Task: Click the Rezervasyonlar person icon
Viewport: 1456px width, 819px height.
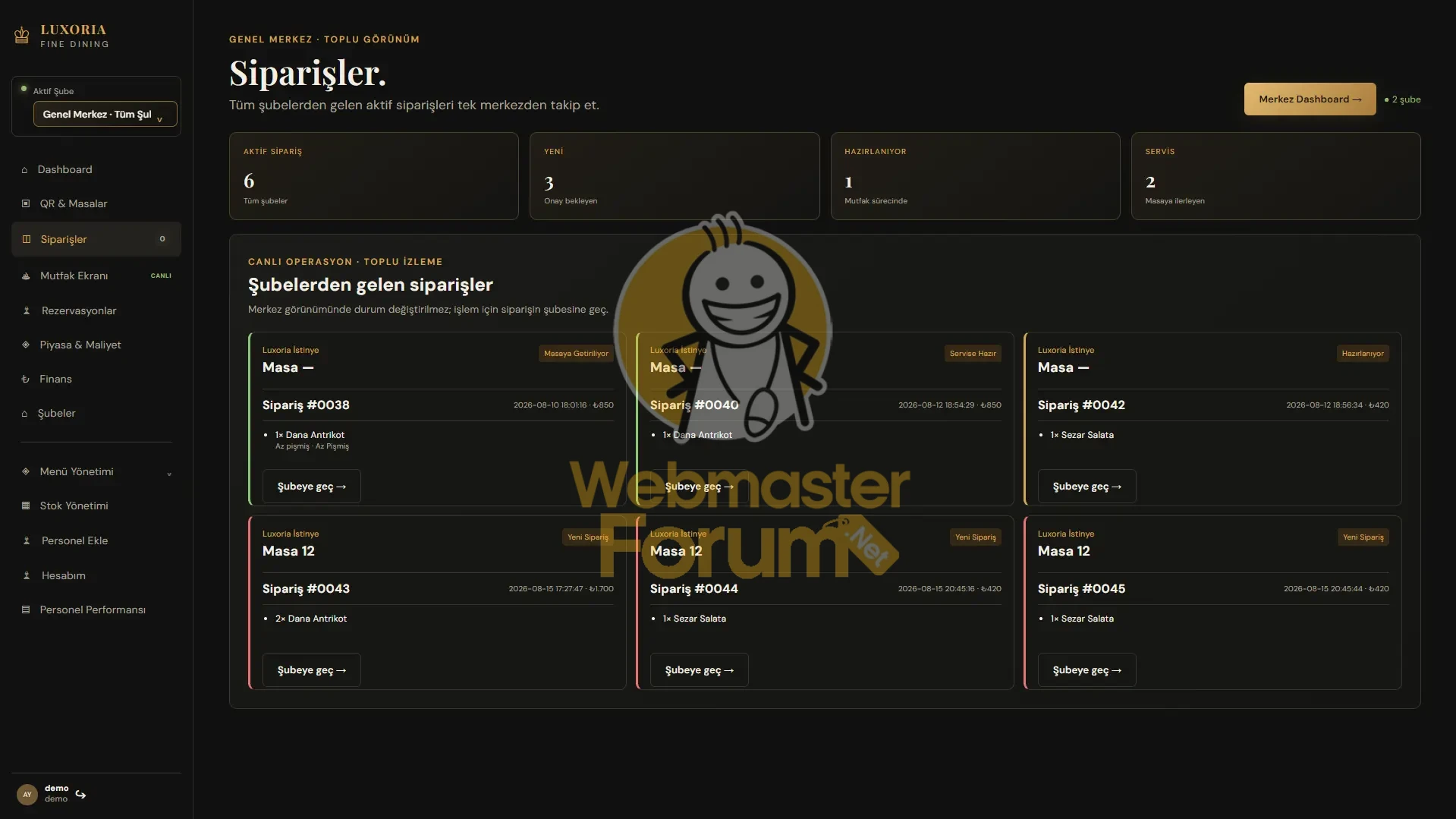Action: [27, 310]
